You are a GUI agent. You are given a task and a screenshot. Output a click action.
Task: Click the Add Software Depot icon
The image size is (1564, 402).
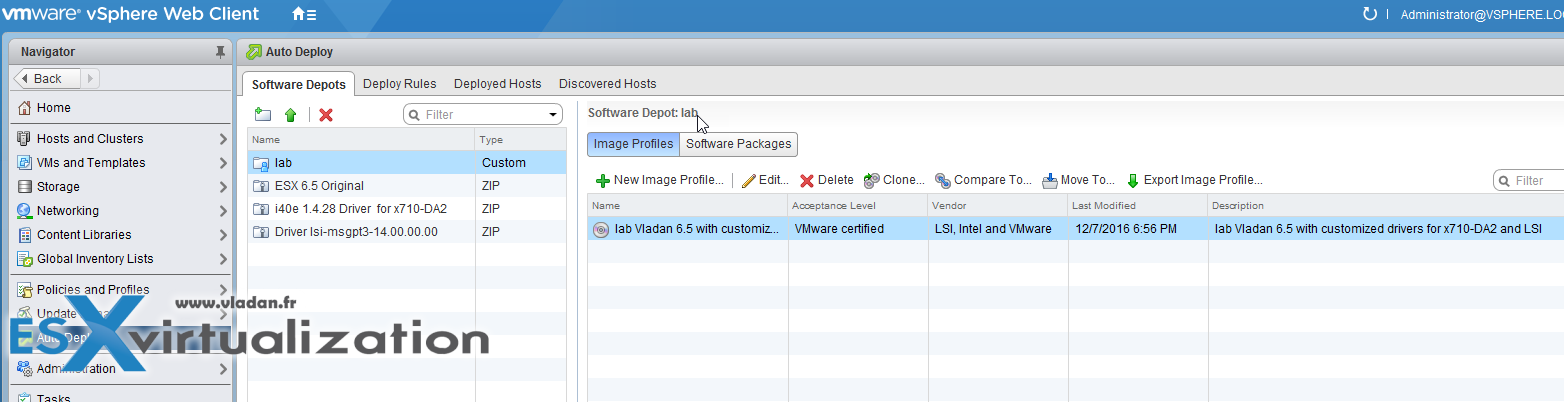tap(263, 115)
